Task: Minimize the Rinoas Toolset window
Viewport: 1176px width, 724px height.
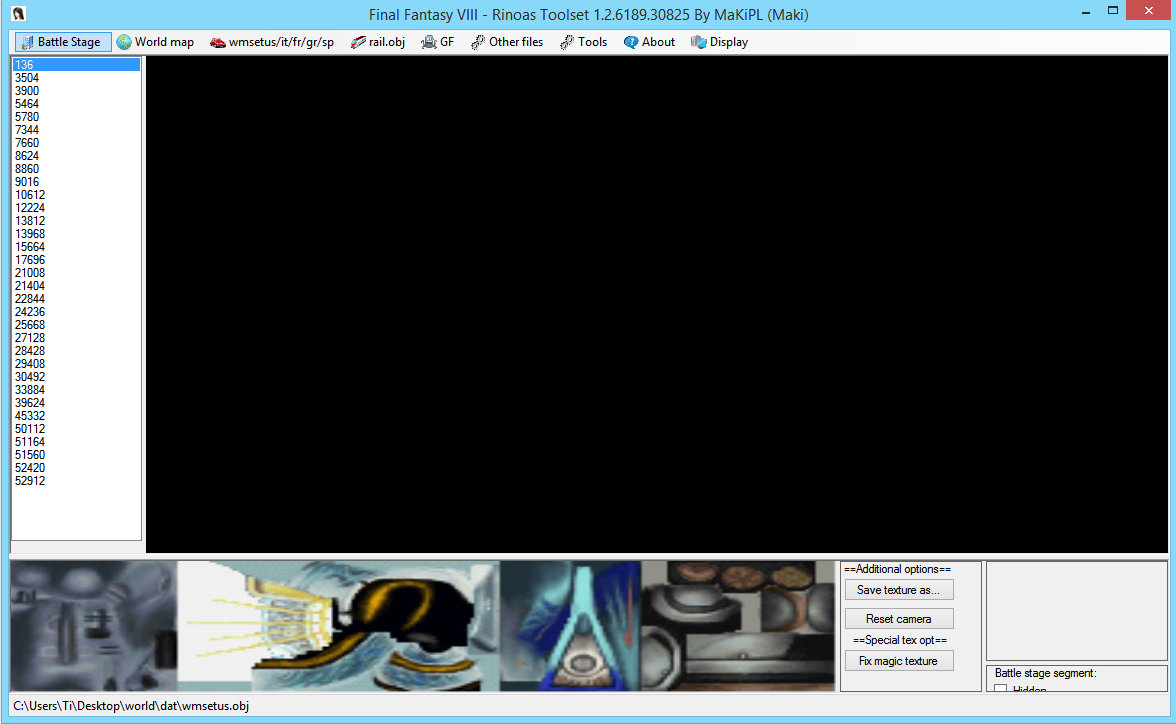Action: point(1085,11)
